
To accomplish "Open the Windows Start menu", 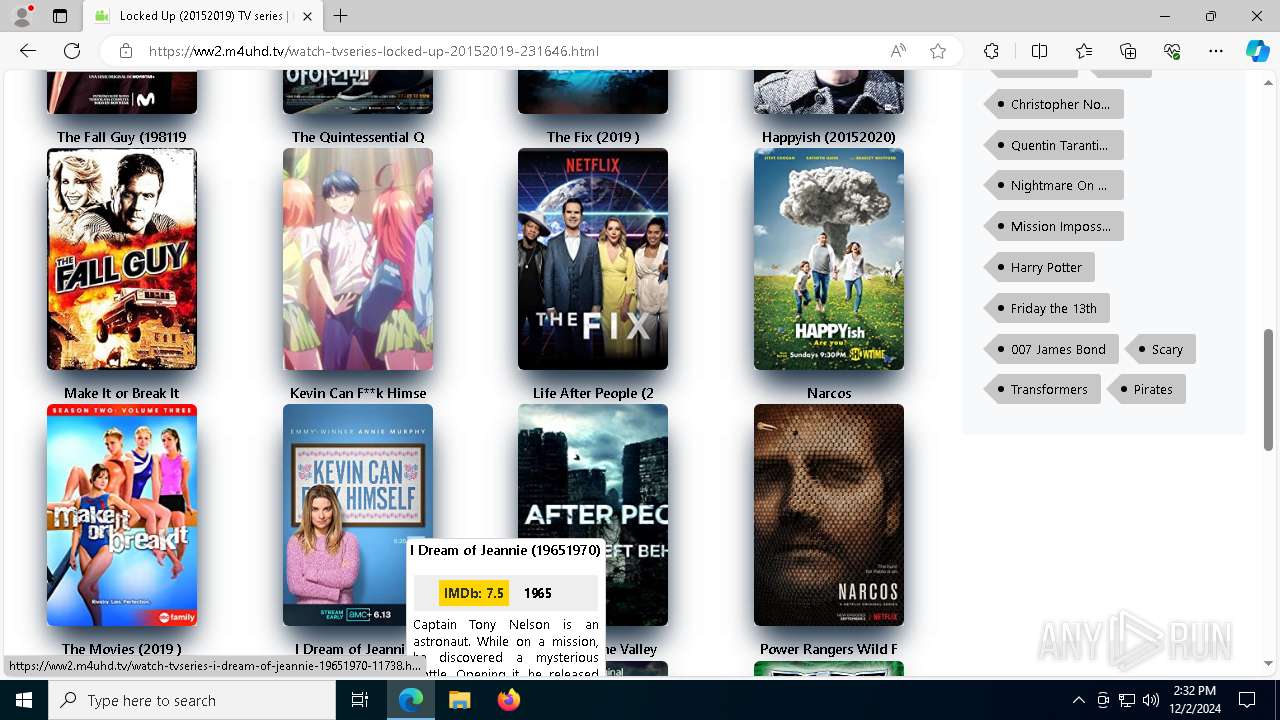I will coord(24,700).
